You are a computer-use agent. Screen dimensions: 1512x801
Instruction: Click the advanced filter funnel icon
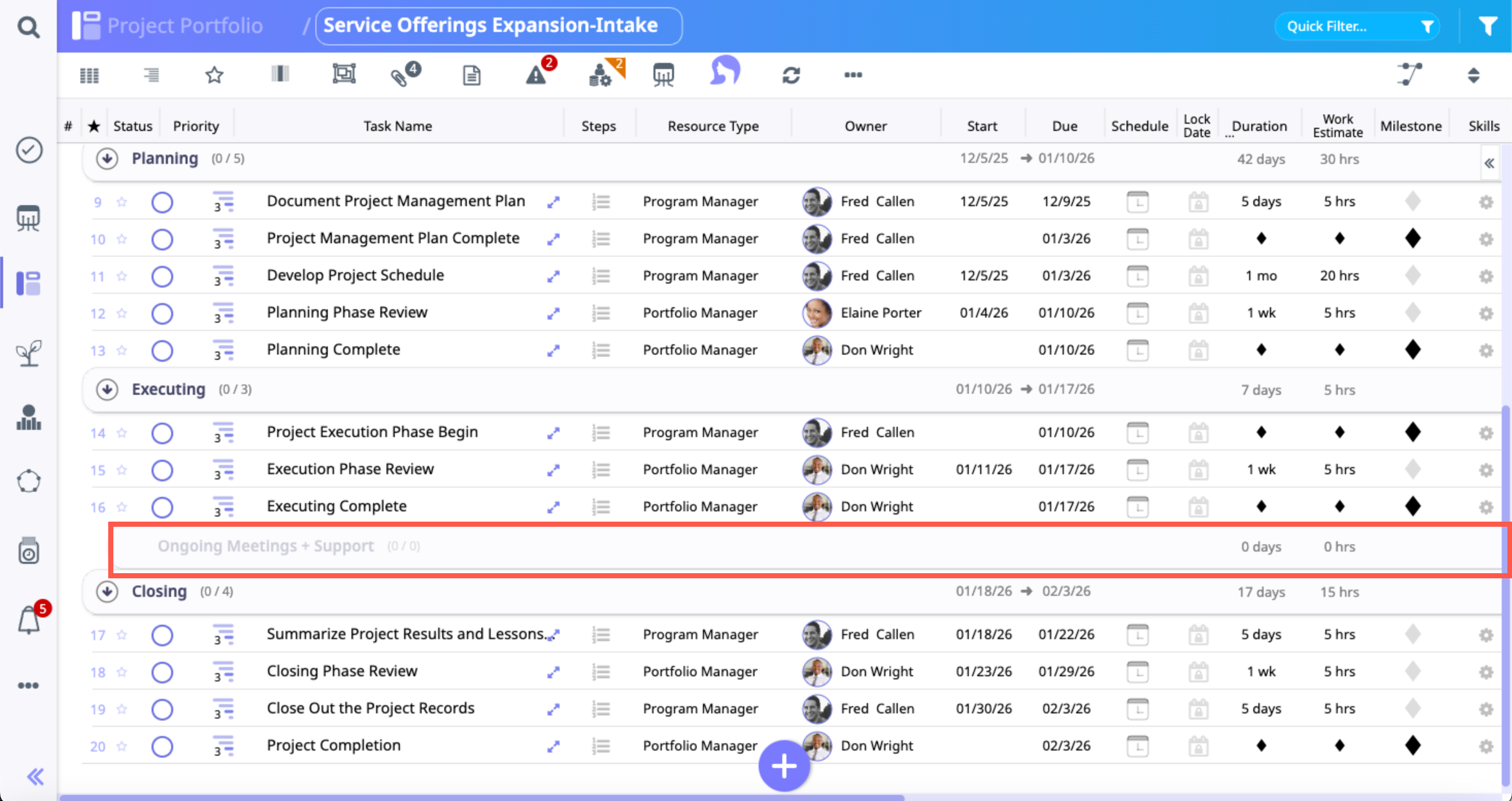point(1487,26)
